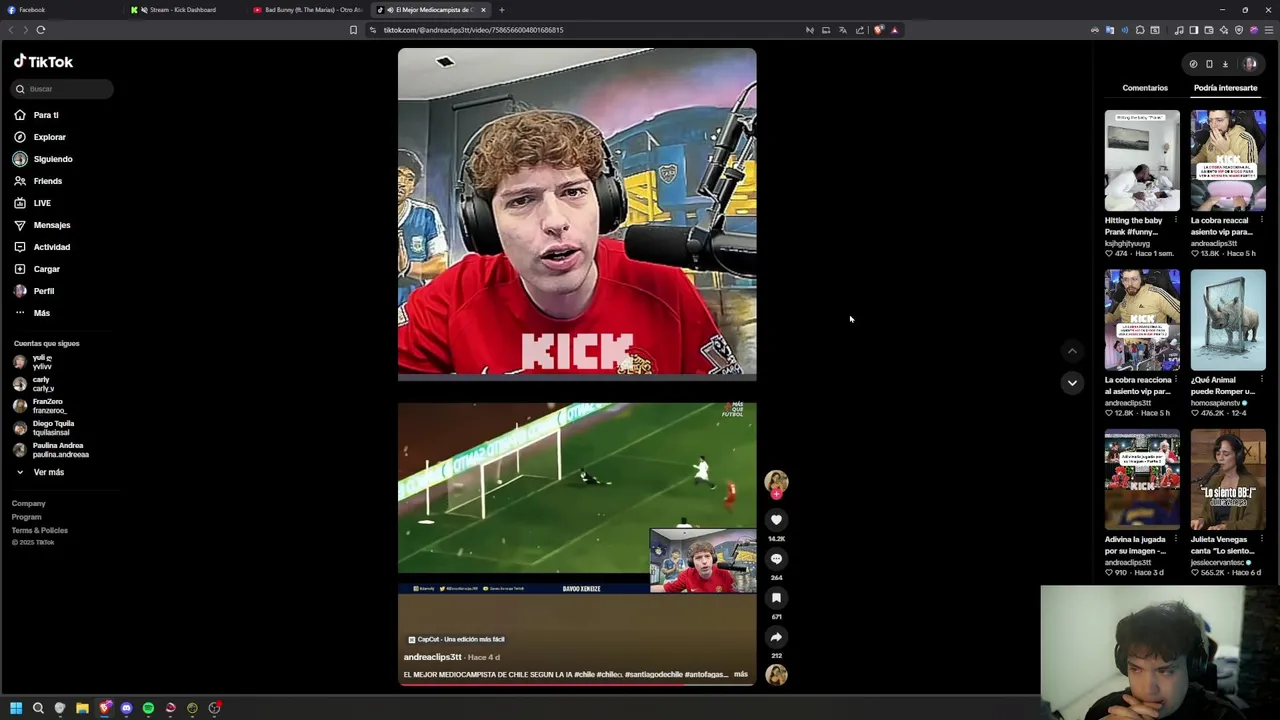Like the video with the heart icon
1280x720 pixels.
[776, 520]
